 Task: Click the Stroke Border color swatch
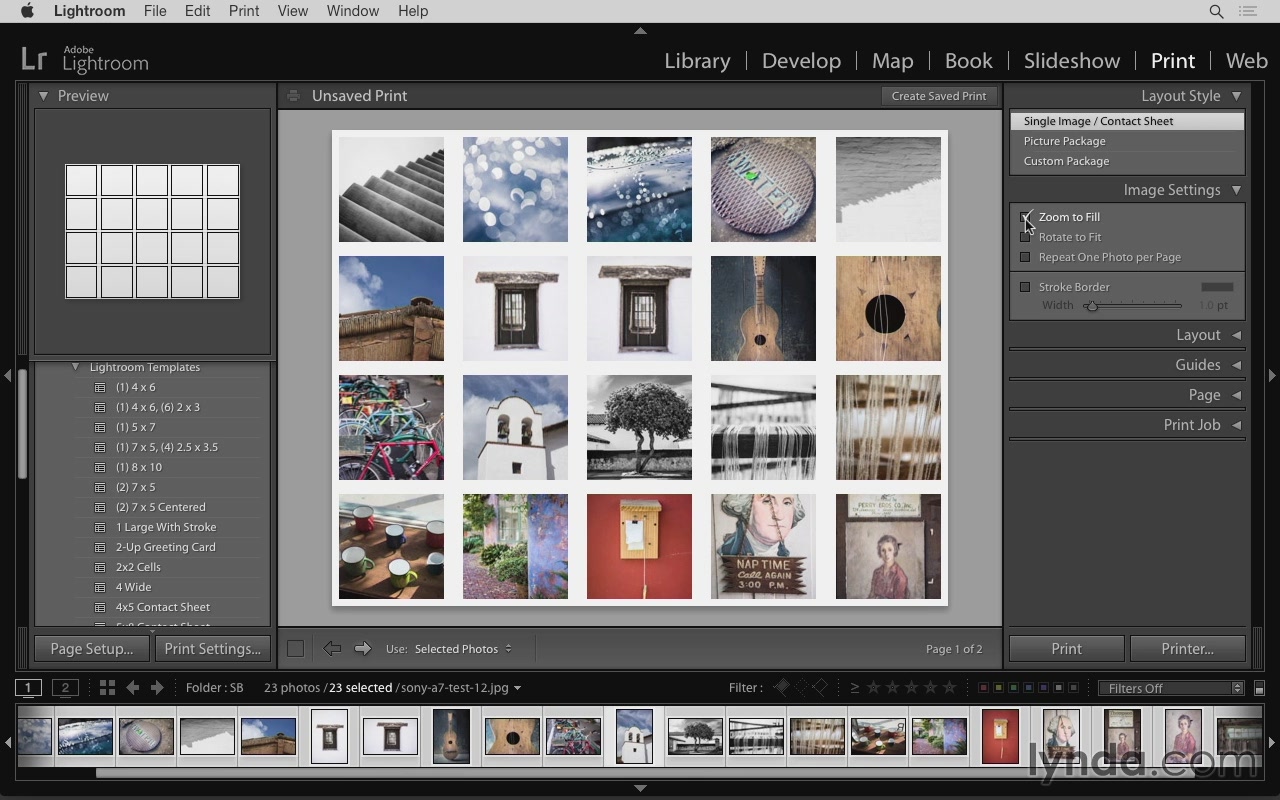[x=1217, y=287]
